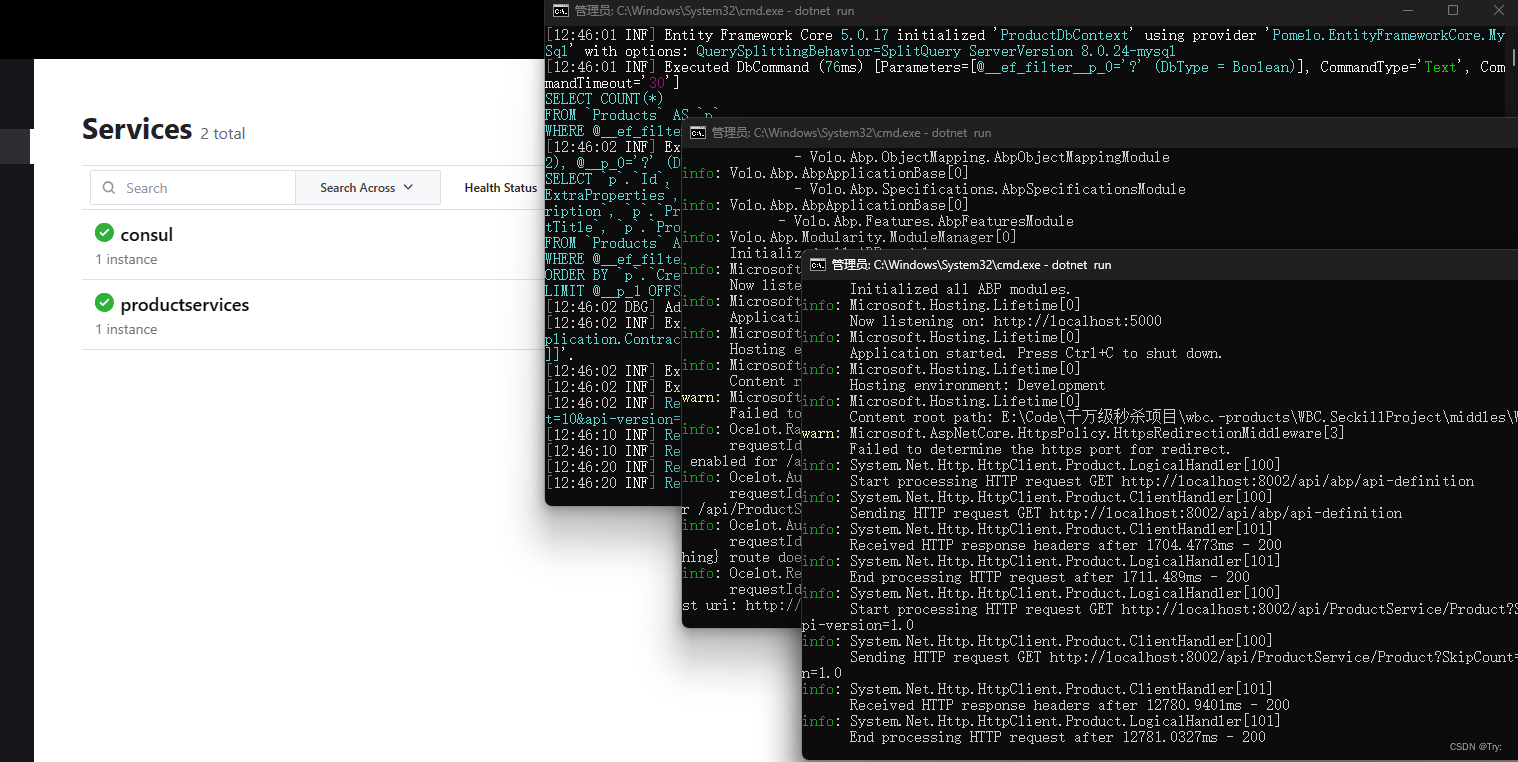Screen dimensions: 1518x762
Task: Focus the Search input field
Action: (x=193, y=188)
